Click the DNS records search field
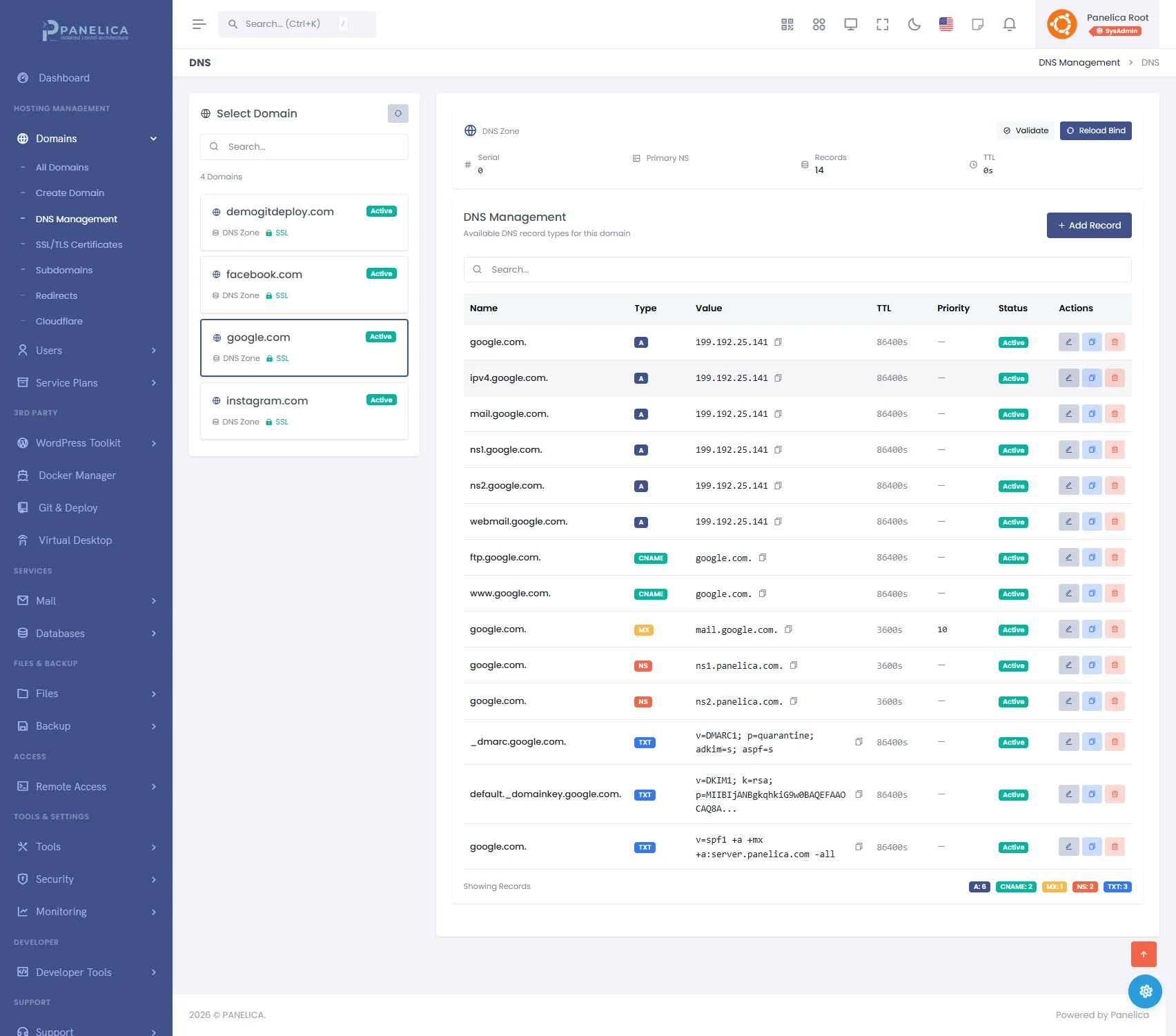Image resolution: width=1176 pixels, height=1036 pixels. point(797,270)
